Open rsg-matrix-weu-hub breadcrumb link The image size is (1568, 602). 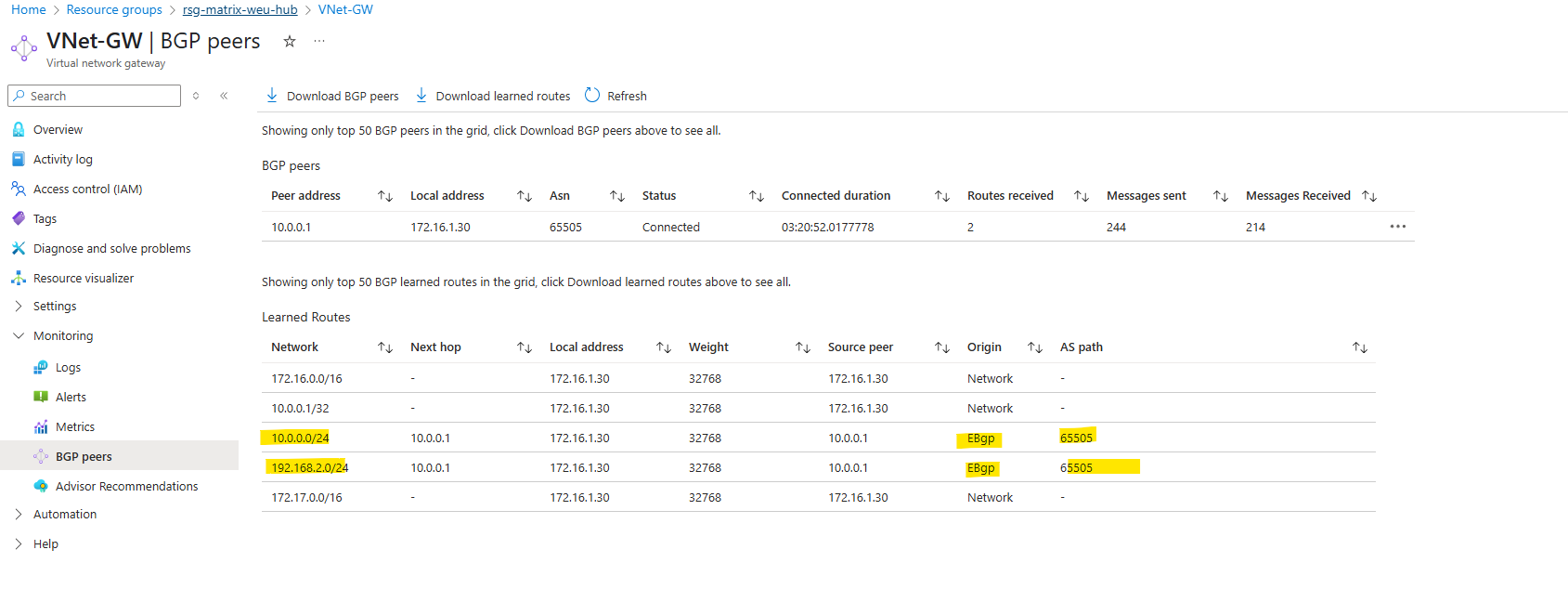pos(240,9)
